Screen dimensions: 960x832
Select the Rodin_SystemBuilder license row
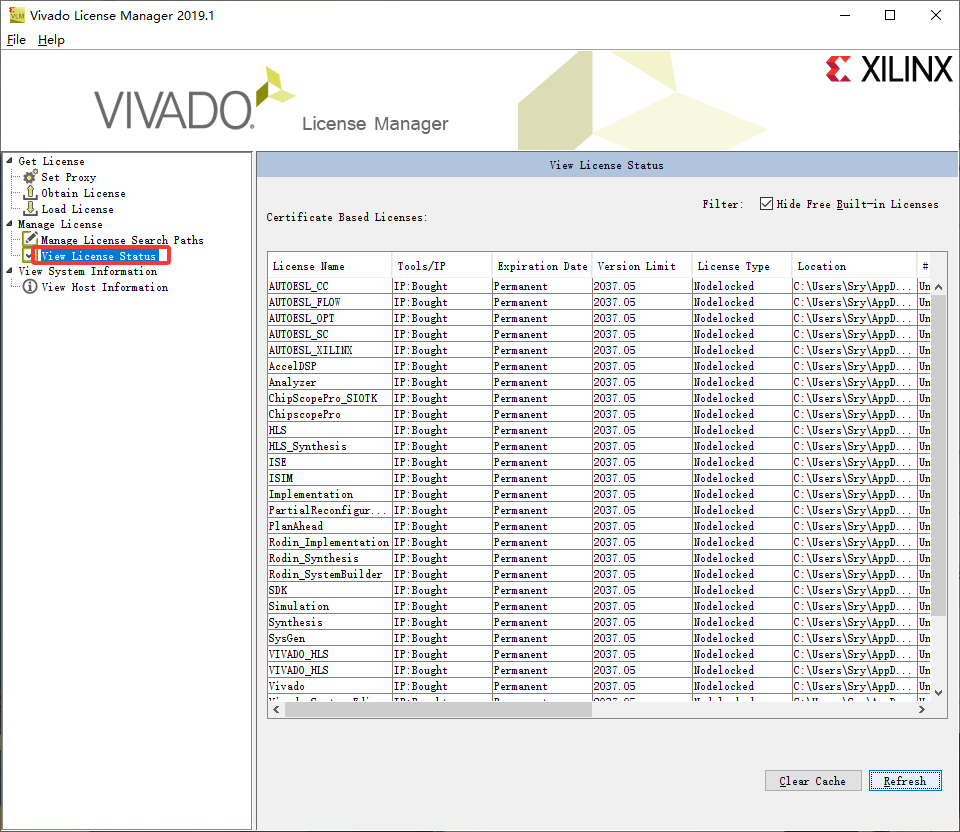click(x=600, y=574)
